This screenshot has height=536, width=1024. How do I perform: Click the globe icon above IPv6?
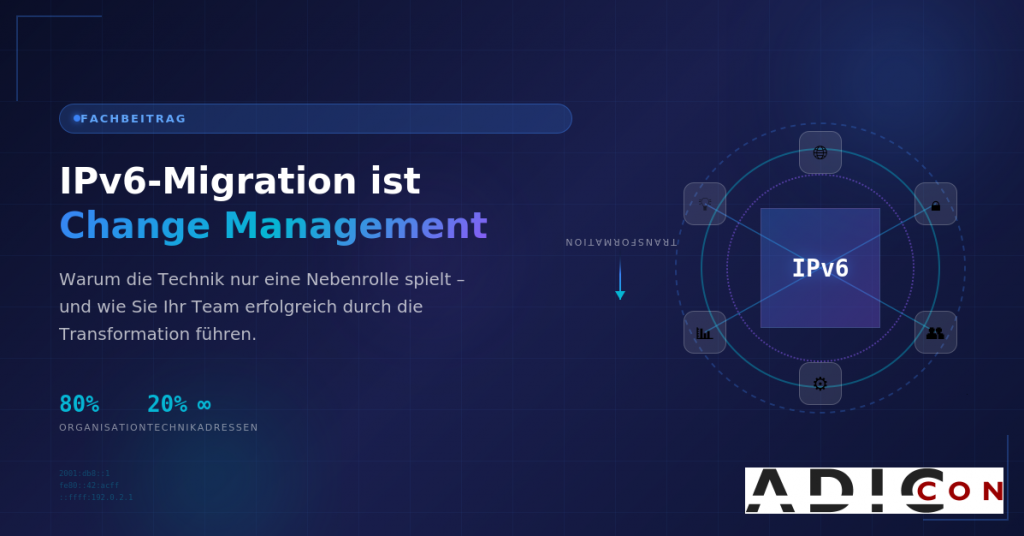(x=820, y=153)
